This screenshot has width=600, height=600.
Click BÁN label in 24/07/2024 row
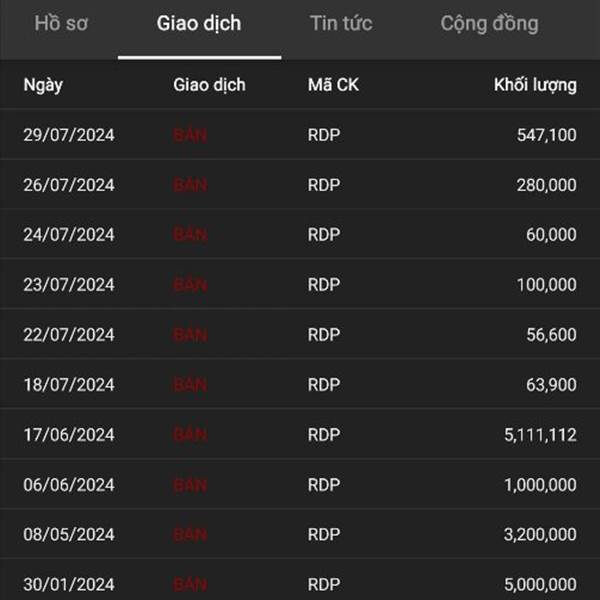(190, 235)
